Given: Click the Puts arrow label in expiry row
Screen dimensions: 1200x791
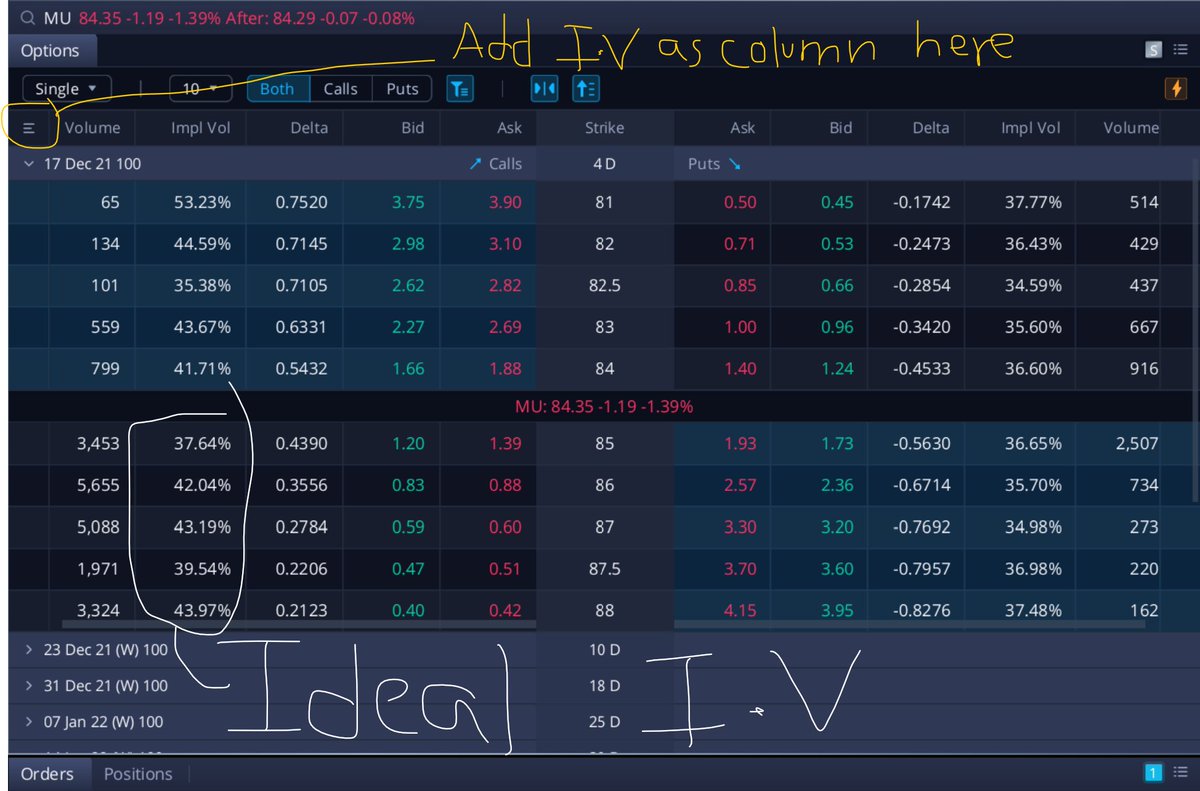Looking at the screenshot, I should coord(713,163).
